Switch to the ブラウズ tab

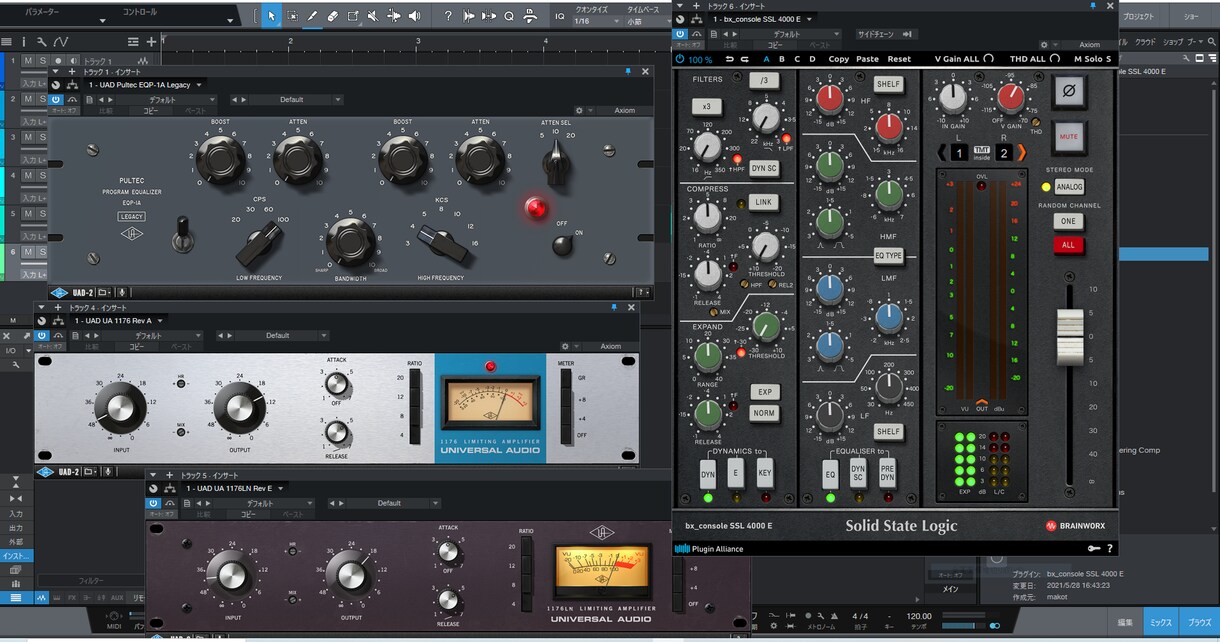click(1199, 622)
